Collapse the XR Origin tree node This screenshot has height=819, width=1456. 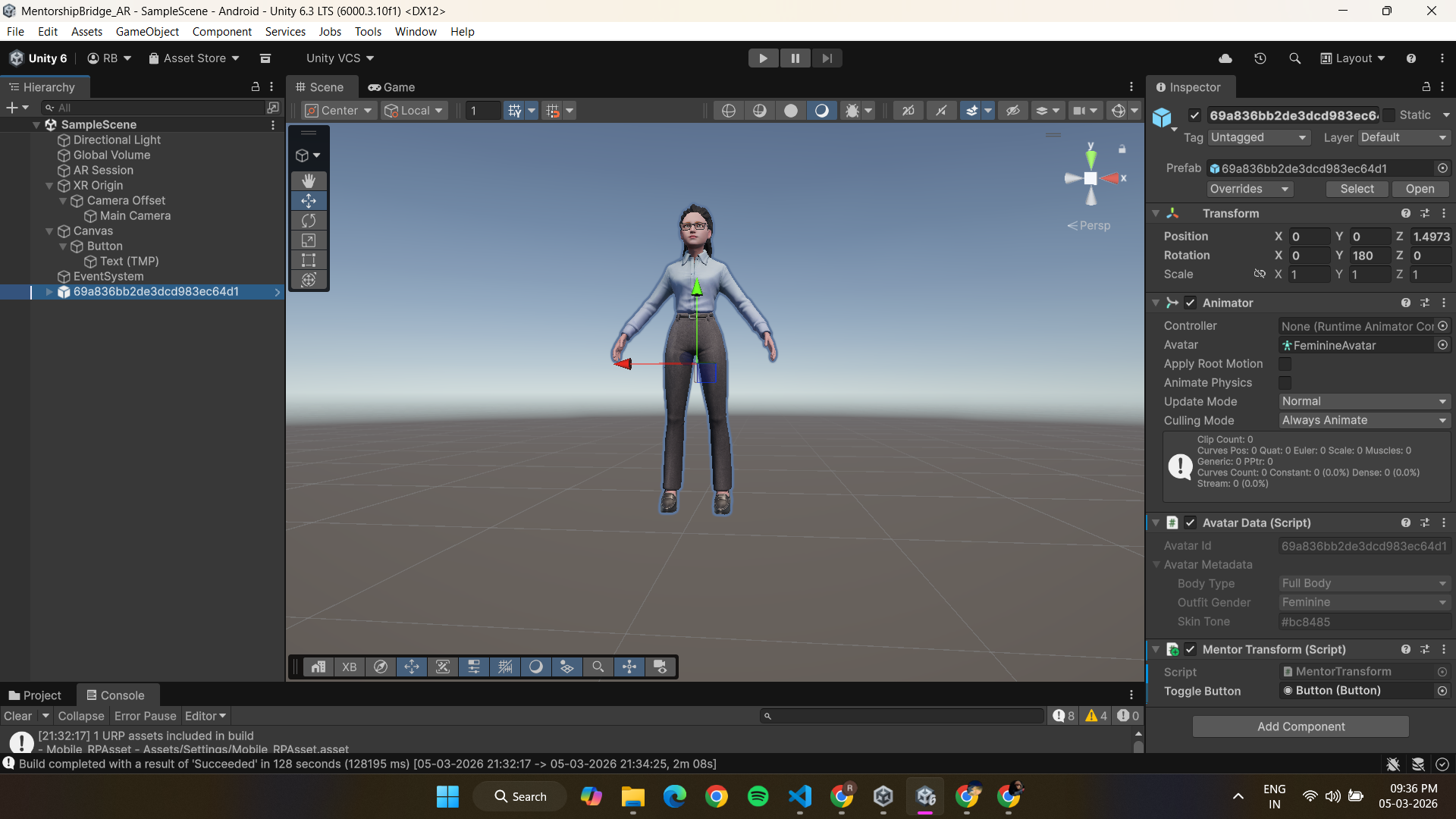[x=49, y=186]
